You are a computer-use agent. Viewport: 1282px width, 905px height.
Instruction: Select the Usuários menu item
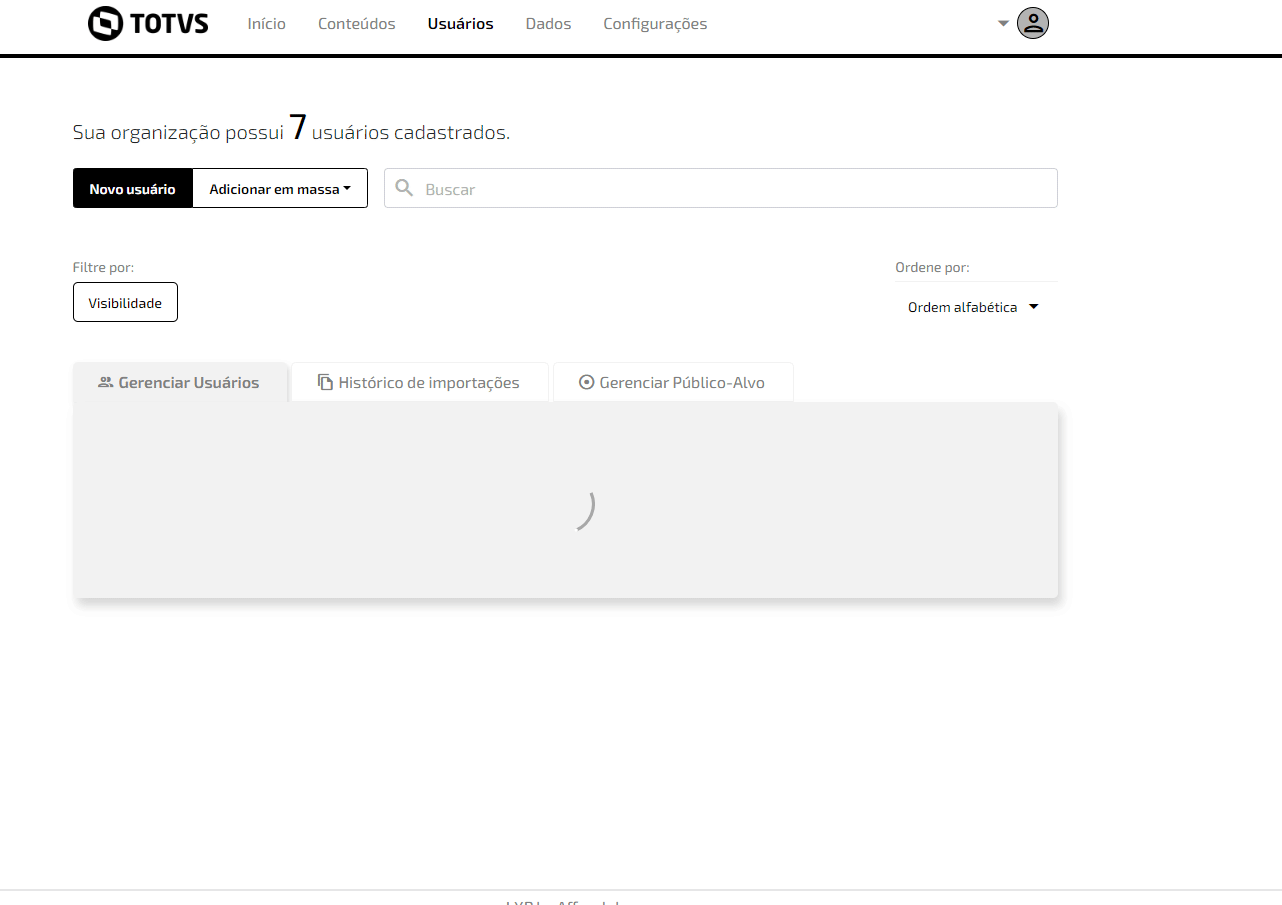460,24
